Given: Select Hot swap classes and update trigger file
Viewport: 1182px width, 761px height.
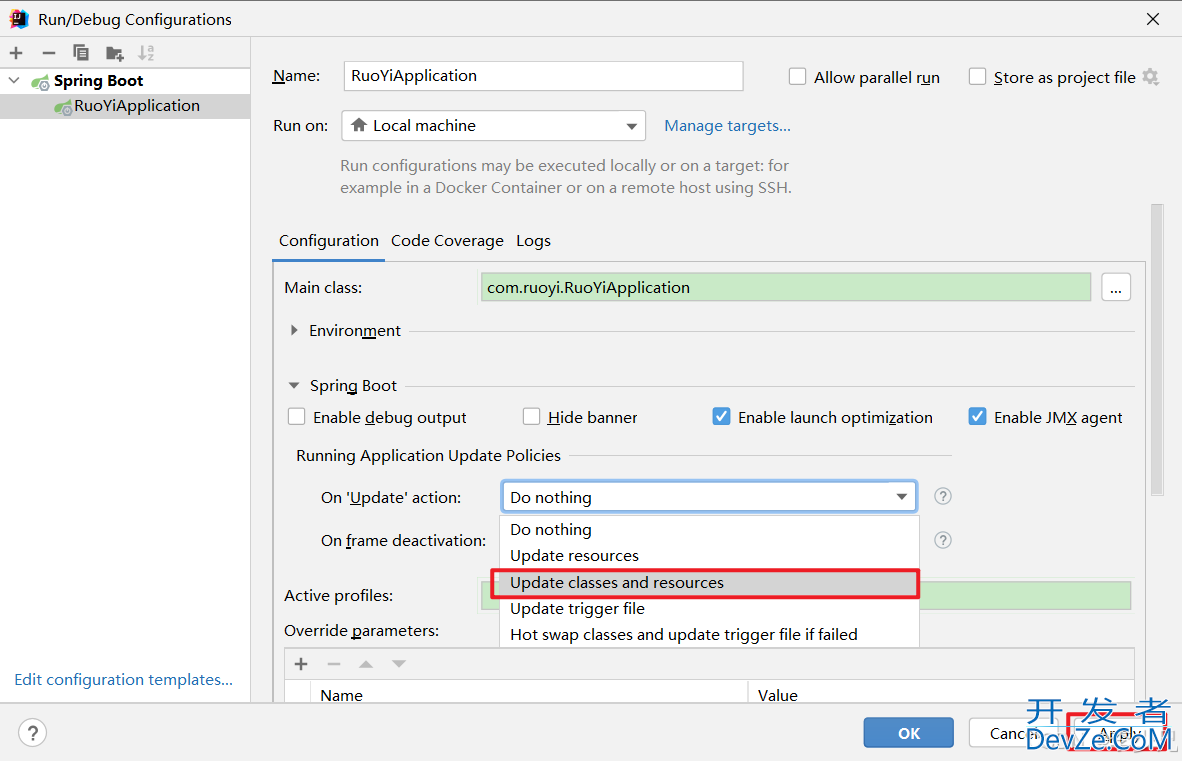Looking at the screenshot, I should [x=709, y=634].
